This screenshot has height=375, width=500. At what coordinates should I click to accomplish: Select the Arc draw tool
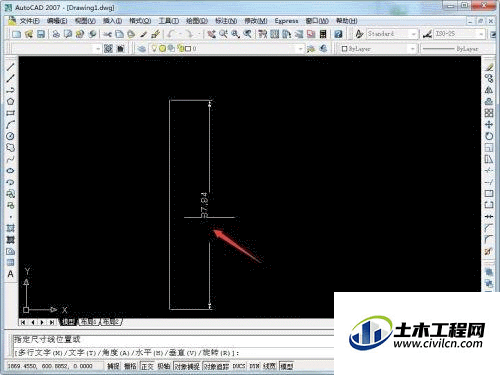(x=10, y=125)
